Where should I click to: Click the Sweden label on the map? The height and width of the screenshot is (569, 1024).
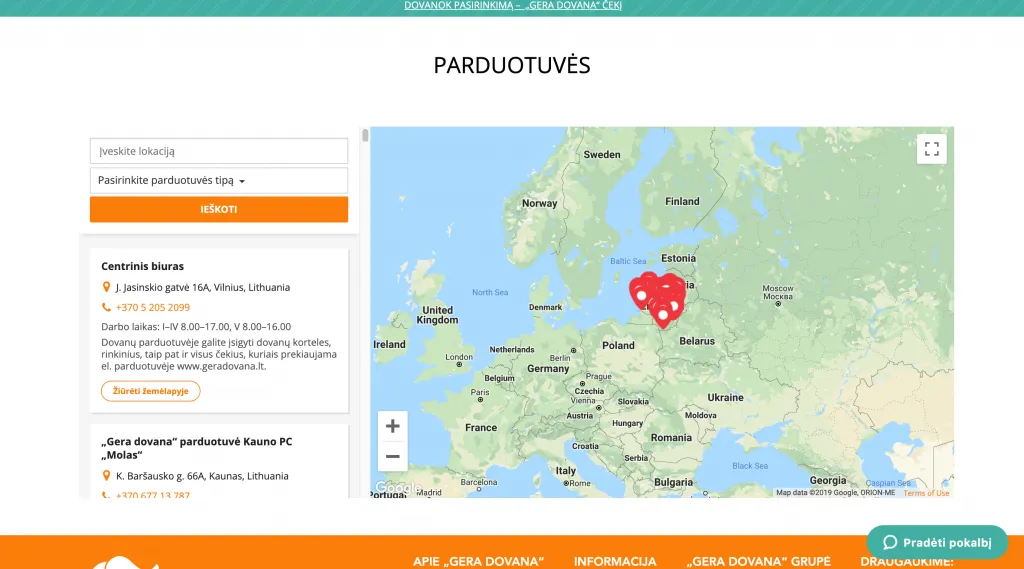click(601, 155)
